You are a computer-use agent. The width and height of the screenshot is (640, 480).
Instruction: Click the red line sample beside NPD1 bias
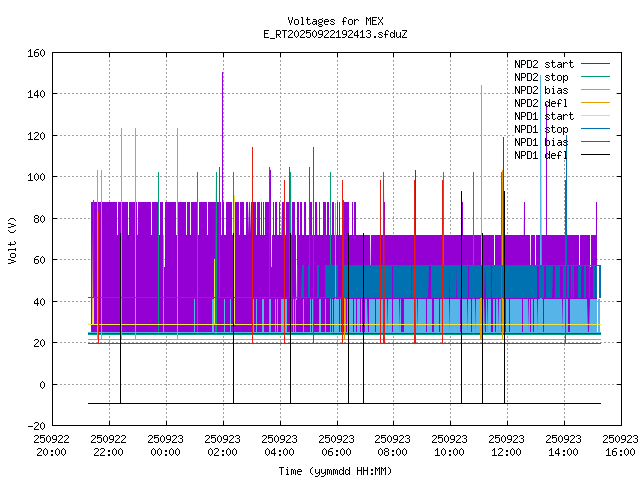(x=592, y=142)
